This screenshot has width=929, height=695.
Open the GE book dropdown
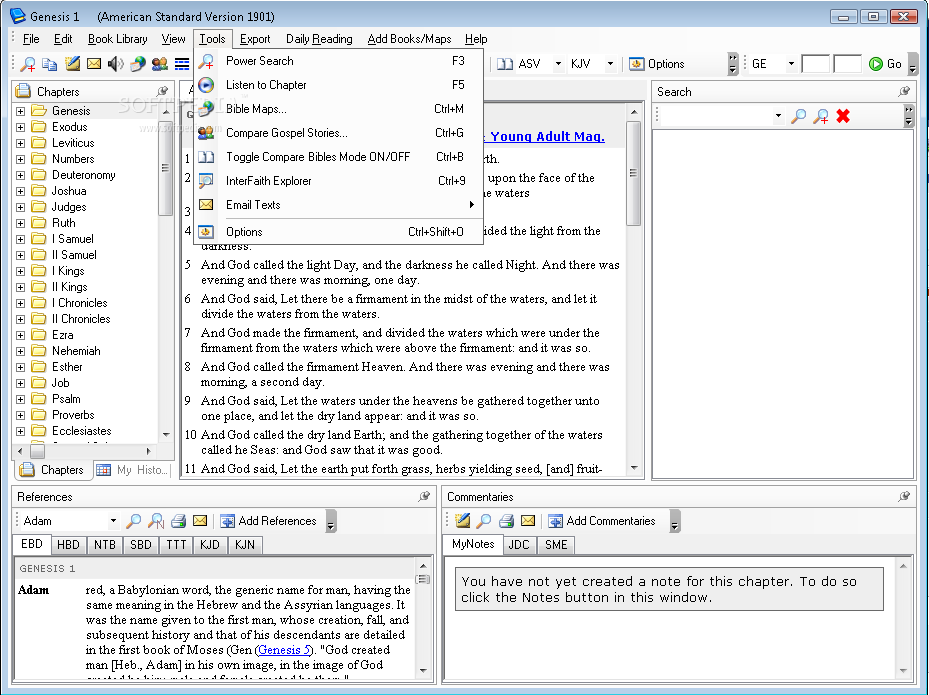[x=790, y=64]
